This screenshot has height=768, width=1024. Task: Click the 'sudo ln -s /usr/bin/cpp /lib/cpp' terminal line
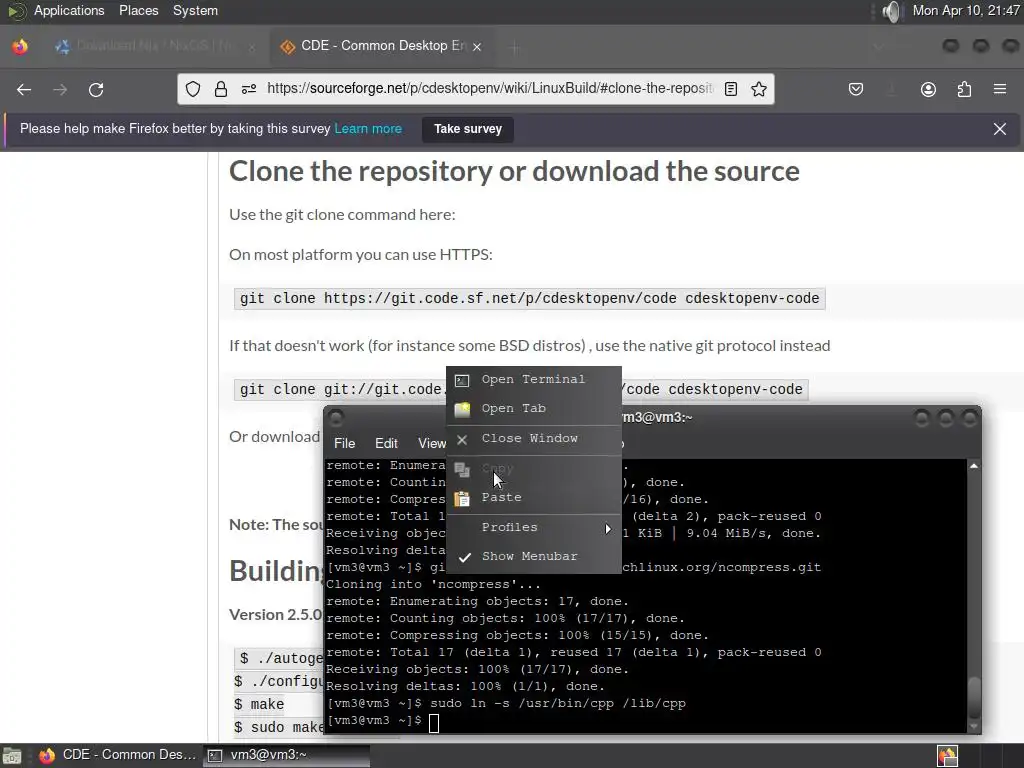click(558, 703)
